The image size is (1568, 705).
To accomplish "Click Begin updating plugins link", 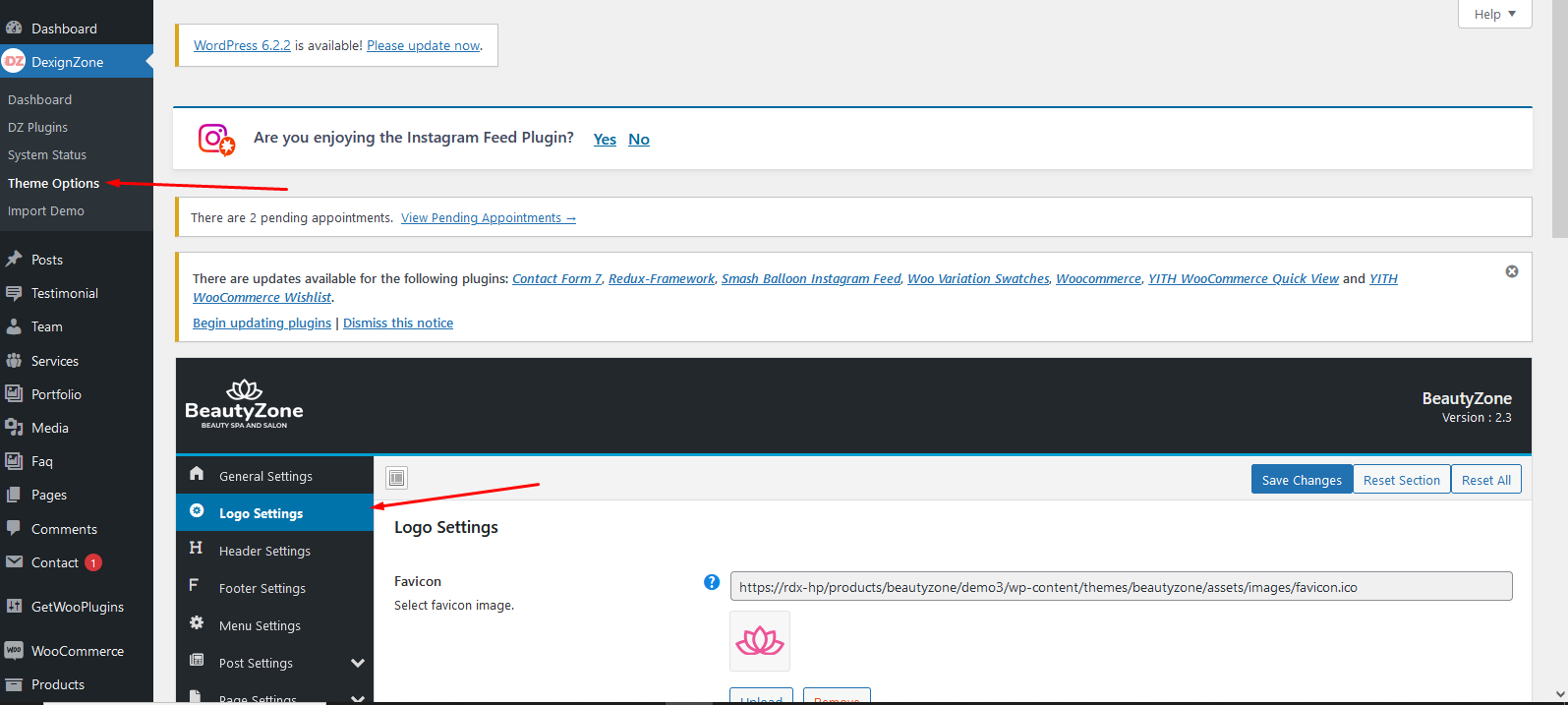I will click(261, 323).
